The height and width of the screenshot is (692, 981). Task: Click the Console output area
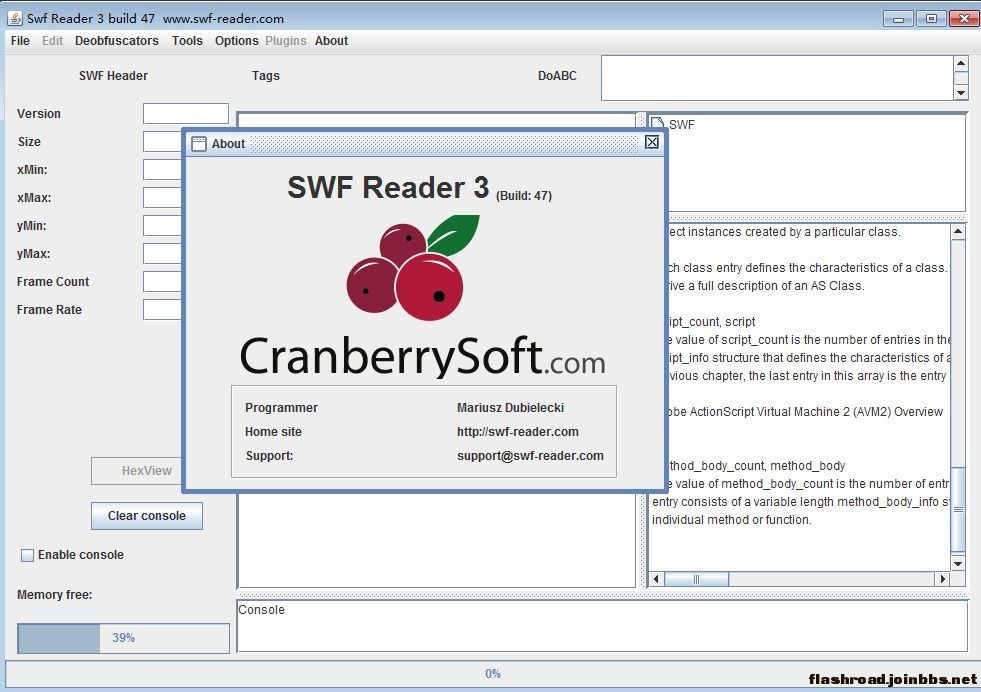click(602, 626)
